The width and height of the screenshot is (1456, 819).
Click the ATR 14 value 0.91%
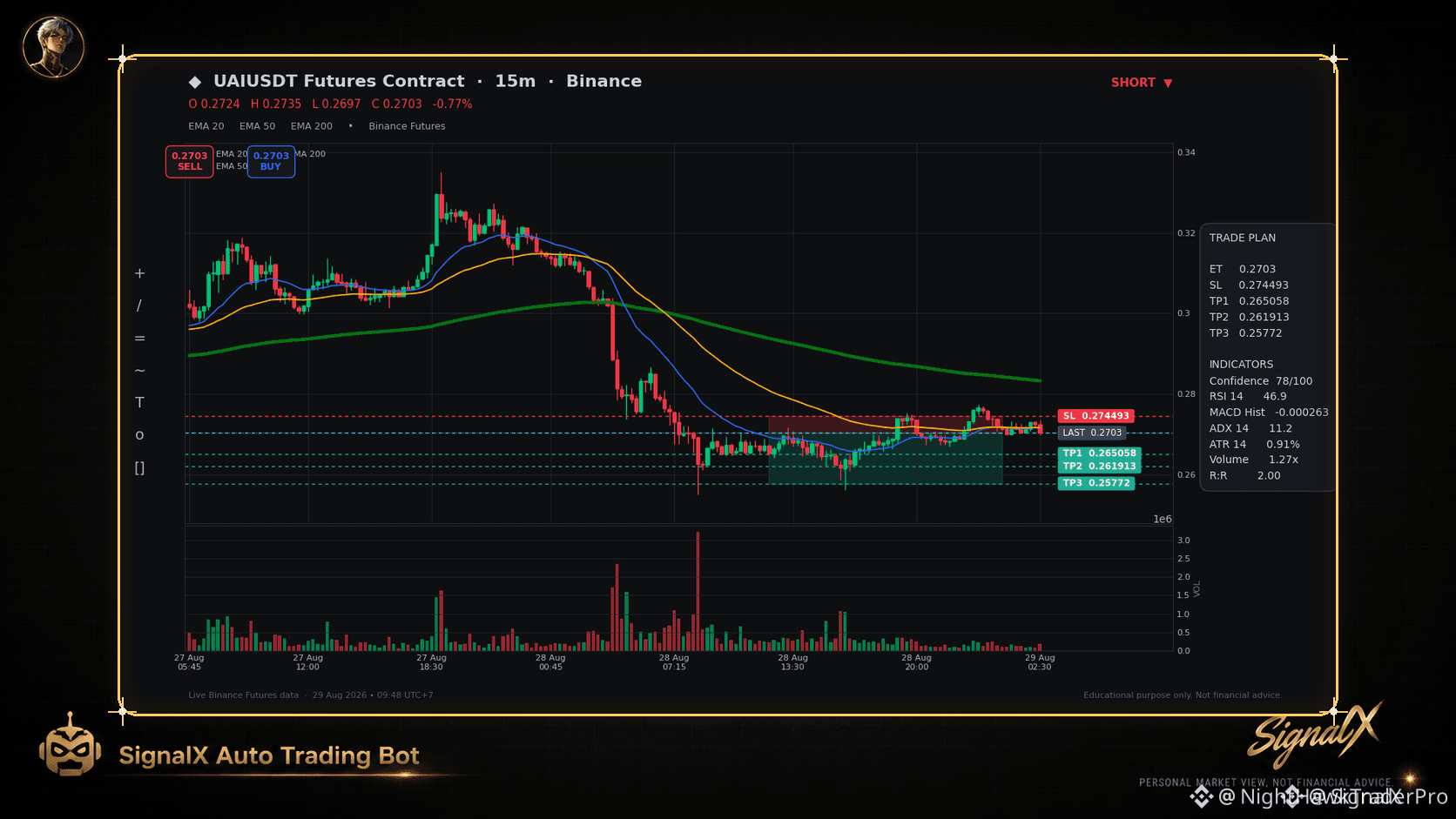click(1283, 445)
